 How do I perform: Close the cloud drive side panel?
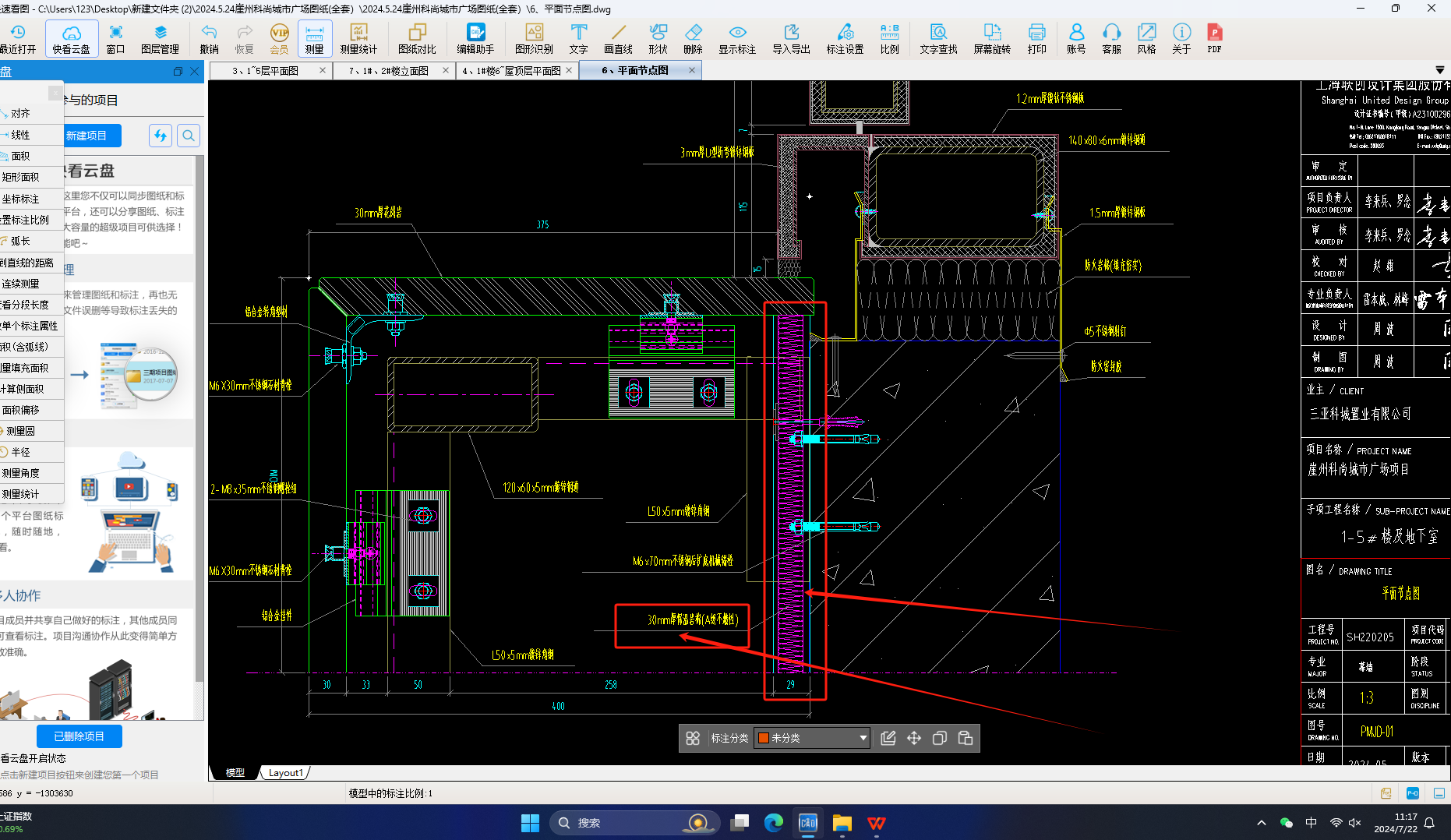point(195,71)
